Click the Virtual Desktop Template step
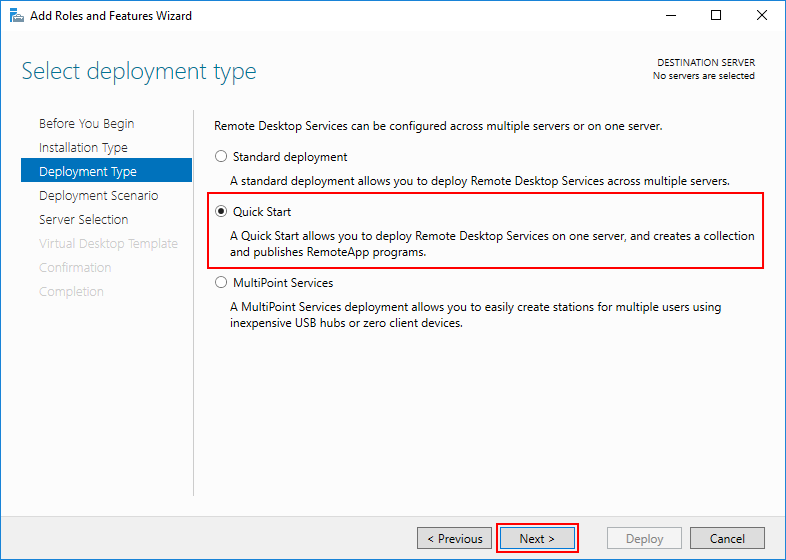786x560 pixels. click(x=108, y=244)
